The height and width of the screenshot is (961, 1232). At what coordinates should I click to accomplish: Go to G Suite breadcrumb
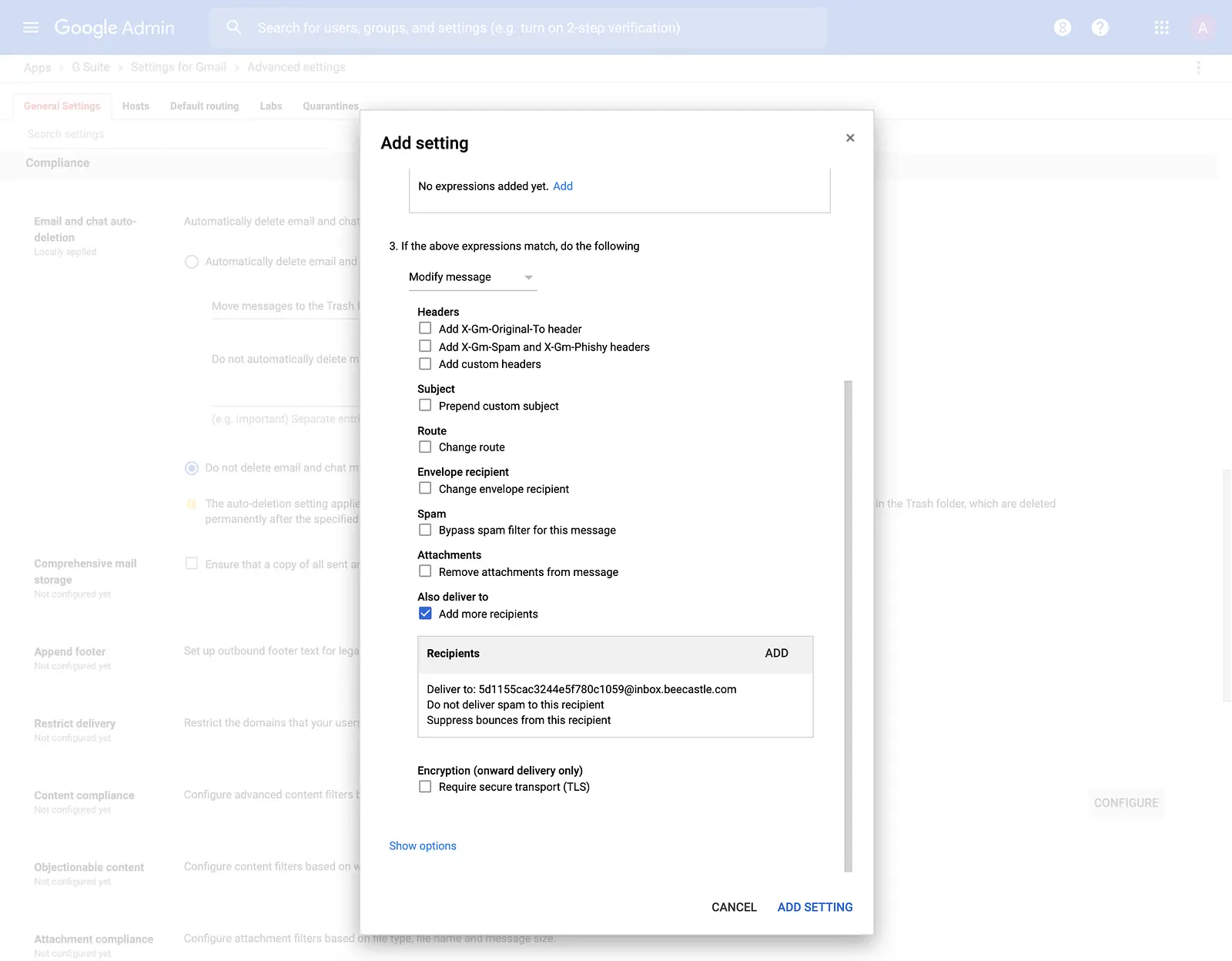click(91, 68)
